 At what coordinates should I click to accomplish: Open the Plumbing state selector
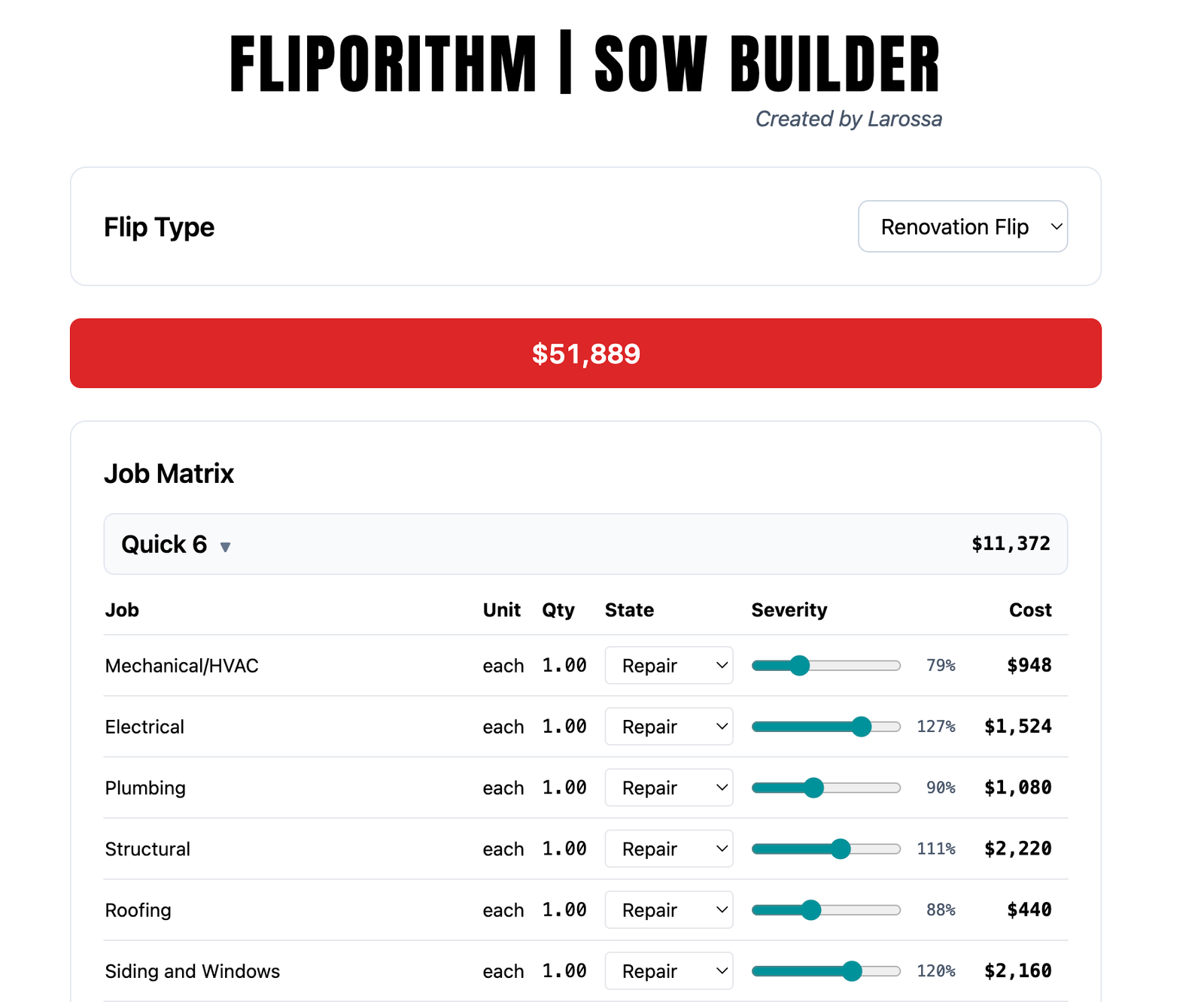click(668, 787)
